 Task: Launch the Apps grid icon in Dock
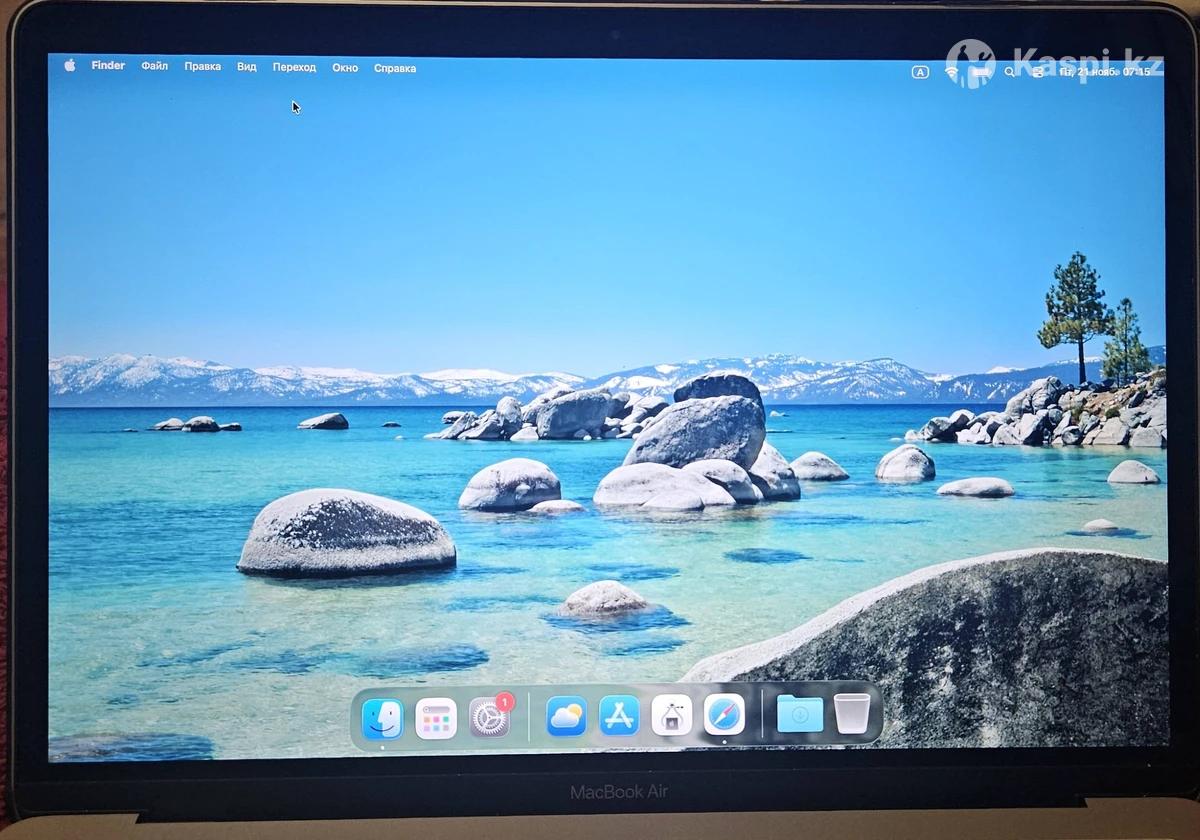tap(436, 718)
